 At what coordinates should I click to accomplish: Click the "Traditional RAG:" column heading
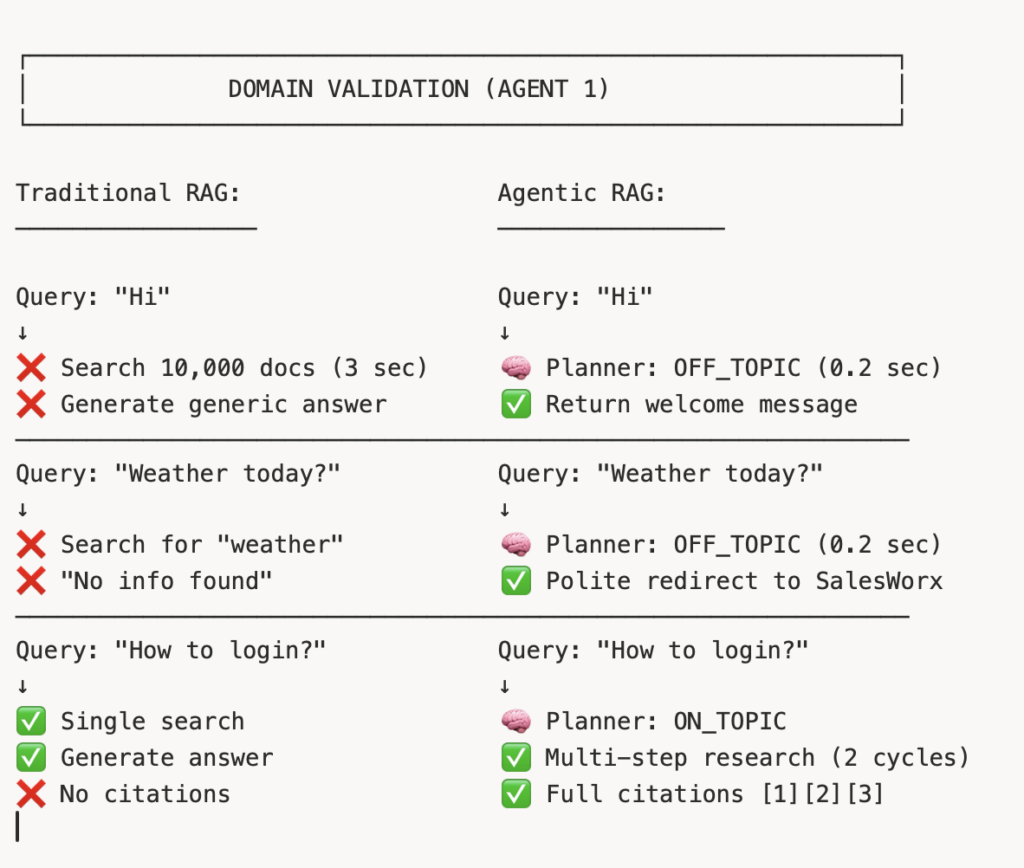(128, 192)
